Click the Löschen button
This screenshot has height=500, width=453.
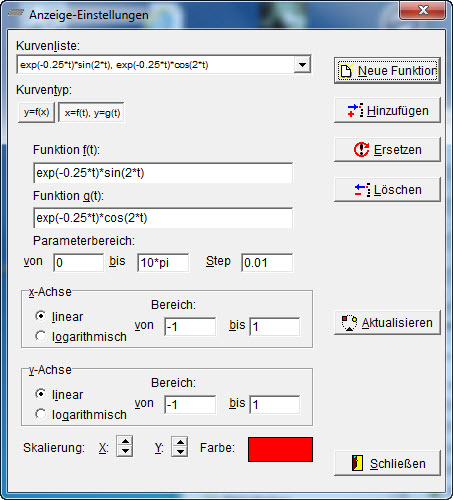tap(387, 190)
